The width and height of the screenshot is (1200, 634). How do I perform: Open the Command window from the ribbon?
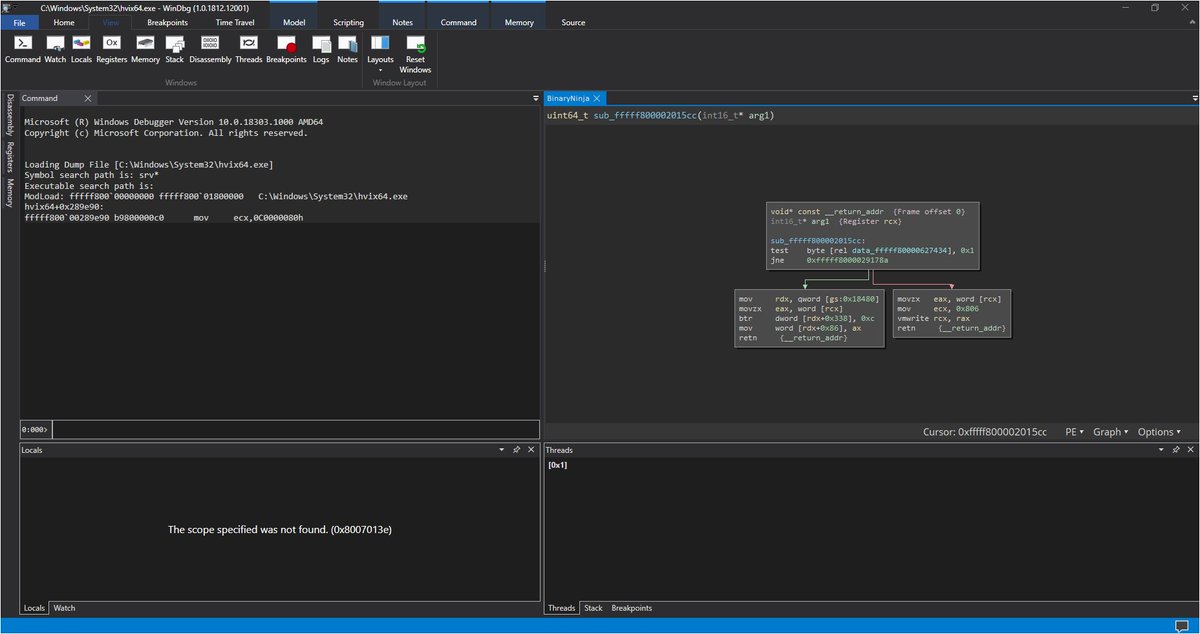[22, 50]
